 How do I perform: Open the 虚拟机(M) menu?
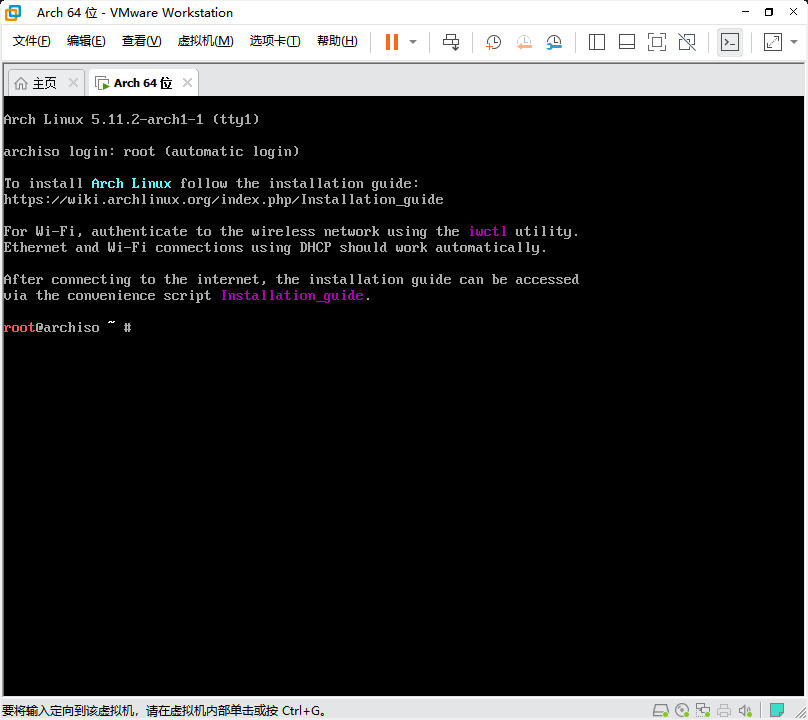205,41
